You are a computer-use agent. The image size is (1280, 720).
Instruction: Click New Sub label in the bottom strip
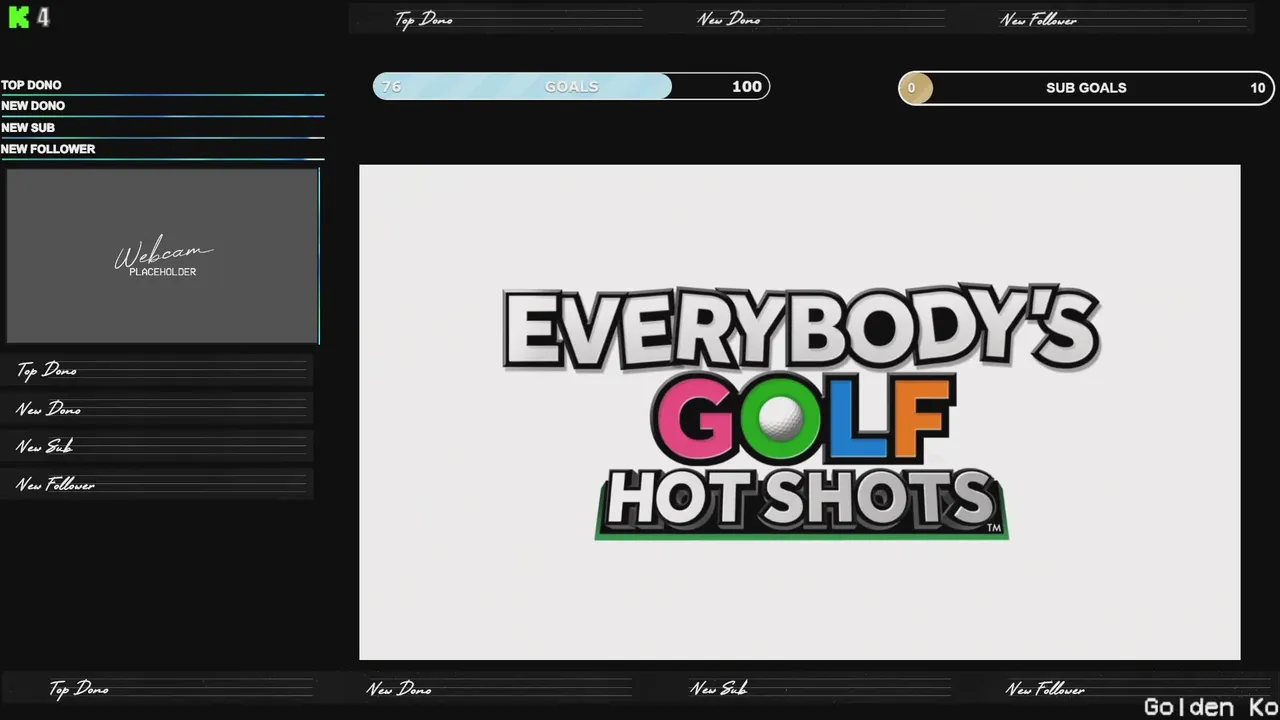[x=718, y=688]
